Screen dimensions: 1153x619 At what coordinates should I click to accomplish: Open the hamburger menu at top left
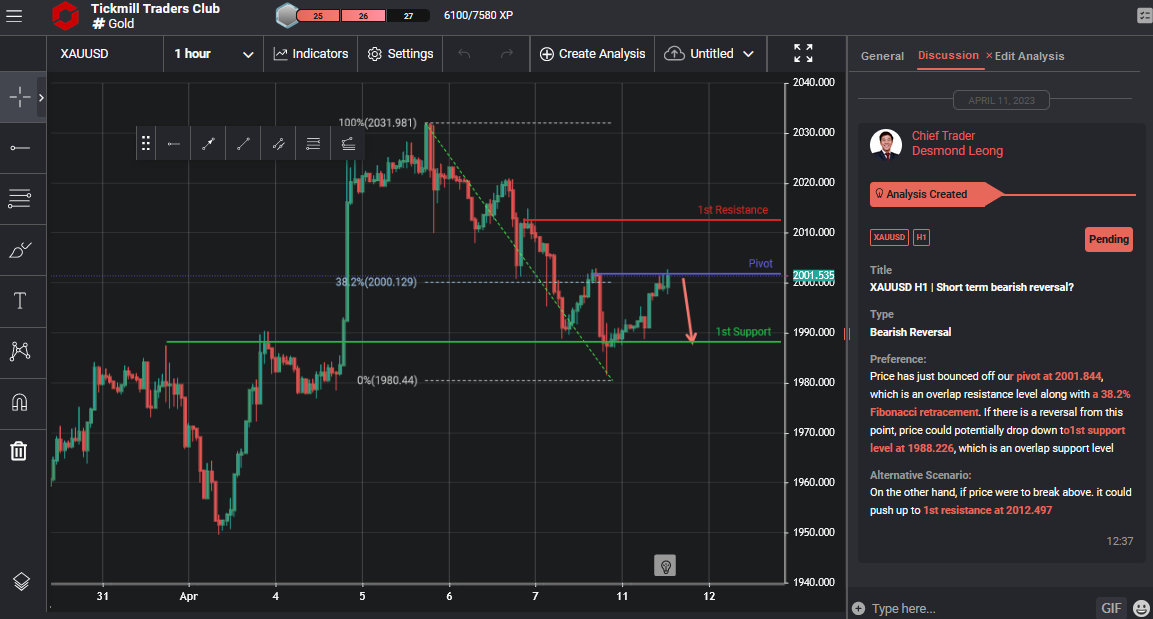pyautogui.click(x=14, y=15)
